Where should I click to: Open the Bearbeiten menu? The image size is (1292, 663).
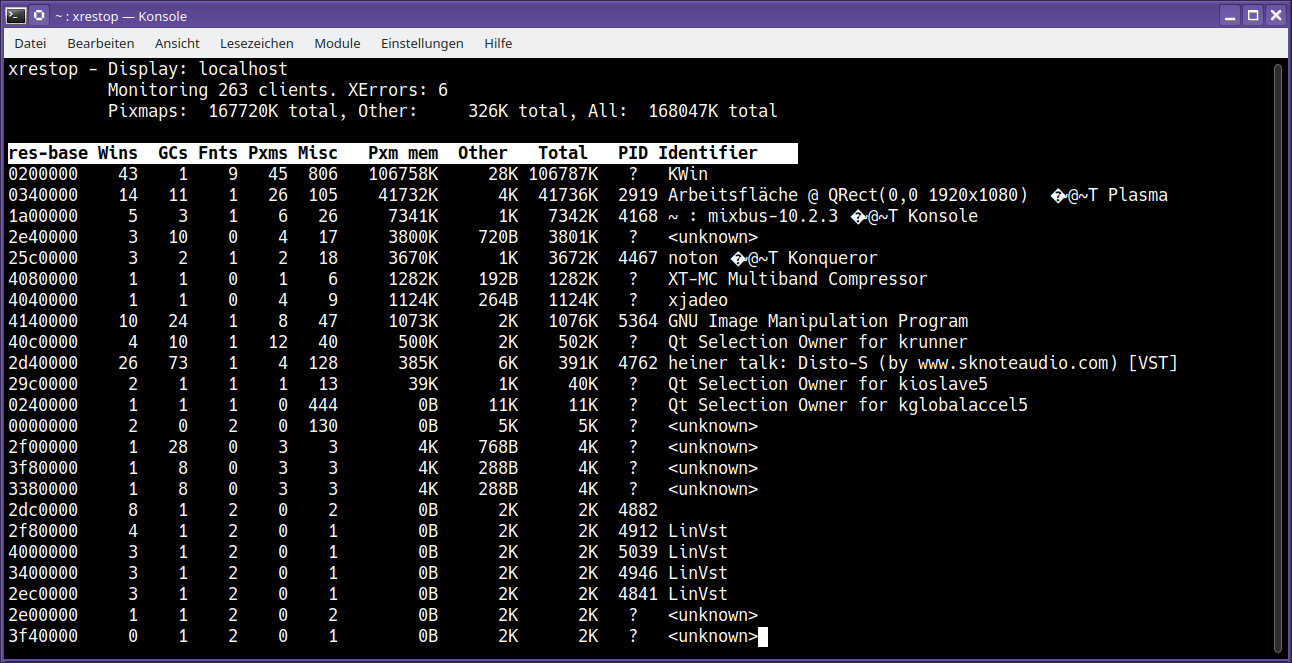point(101,44)
